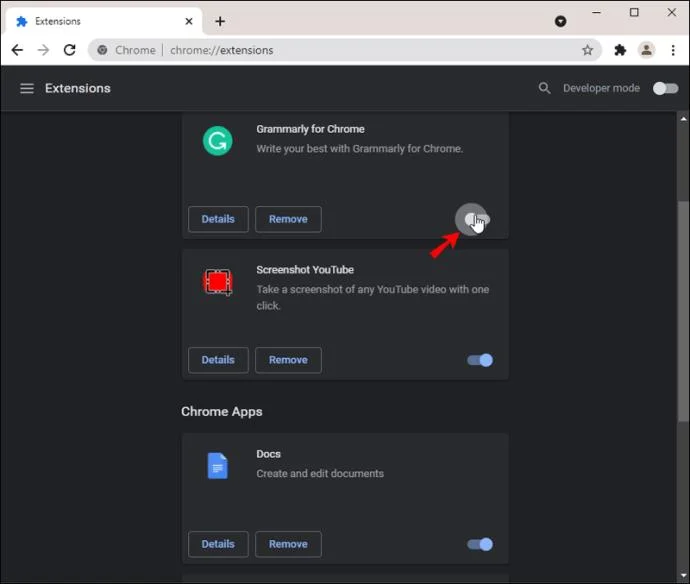Image resolution: width=690 pixels, height=584 pixels.
Task: Remove the Grammarly for Chrome extension
Action: (x=288, y=219)
